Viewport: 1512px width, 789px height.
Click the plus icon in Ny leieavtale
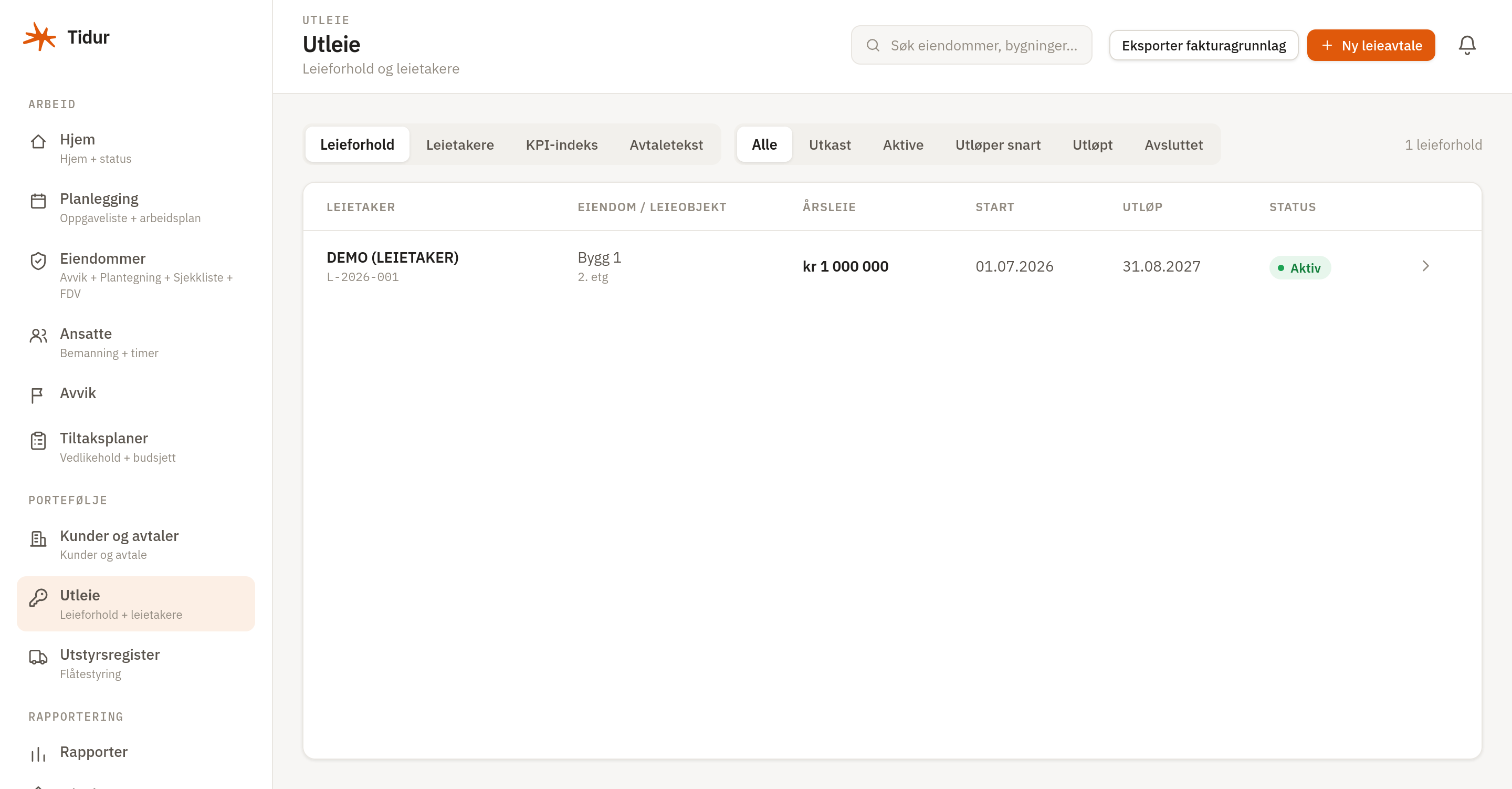coord(1327,45)
